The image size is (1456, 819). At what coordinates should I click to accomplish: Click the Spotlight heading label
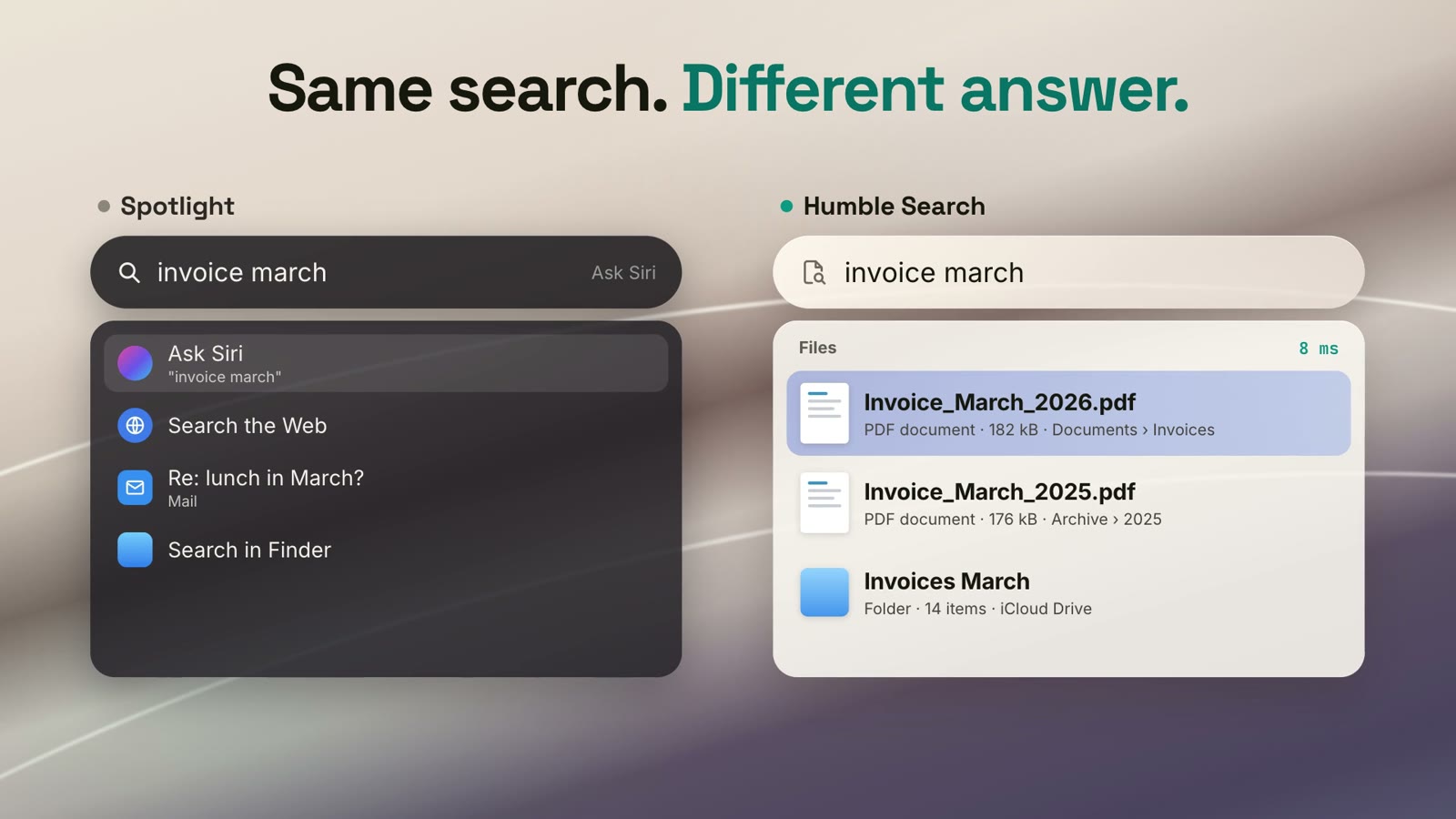click(x=177, y=206)
